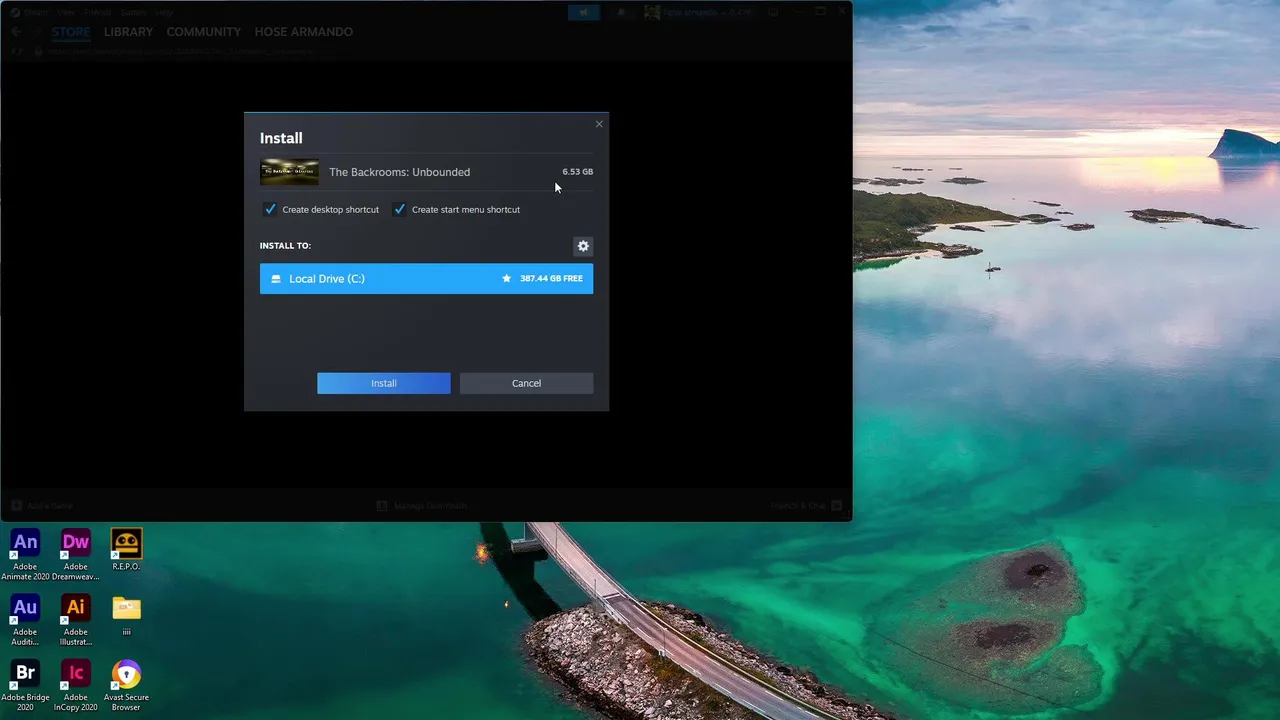Viewport: 1280px width, 720px height.
Task: Open the Friends menu in Steam
Action: (98, 12)
